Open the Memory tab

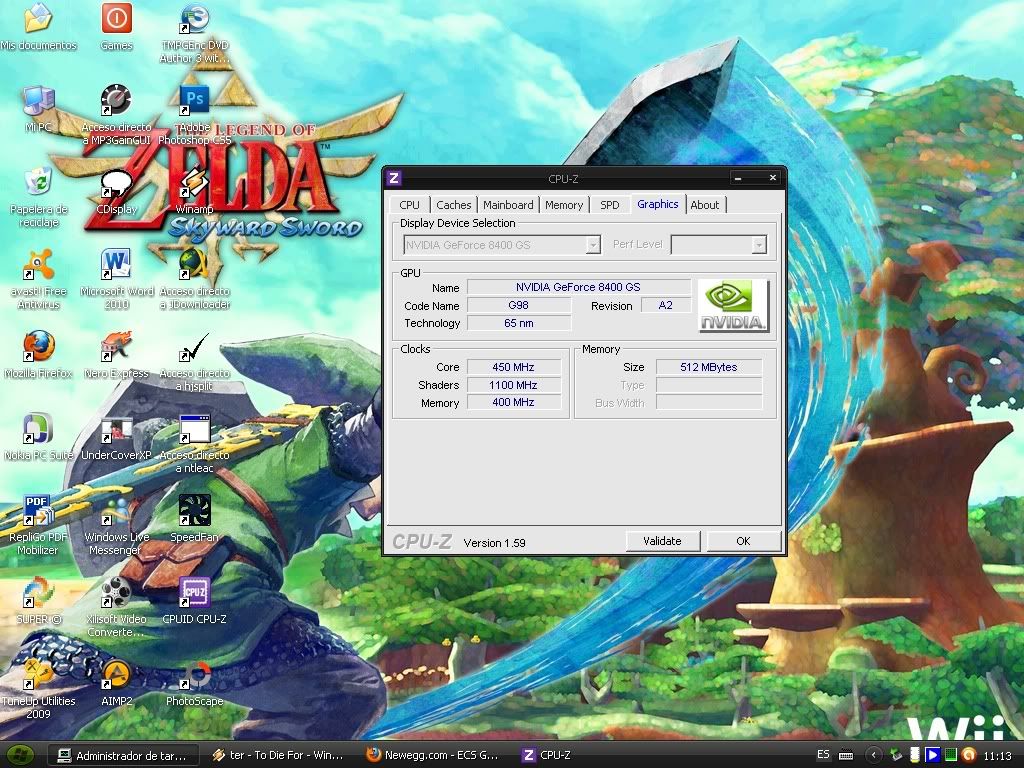[564, 204]
